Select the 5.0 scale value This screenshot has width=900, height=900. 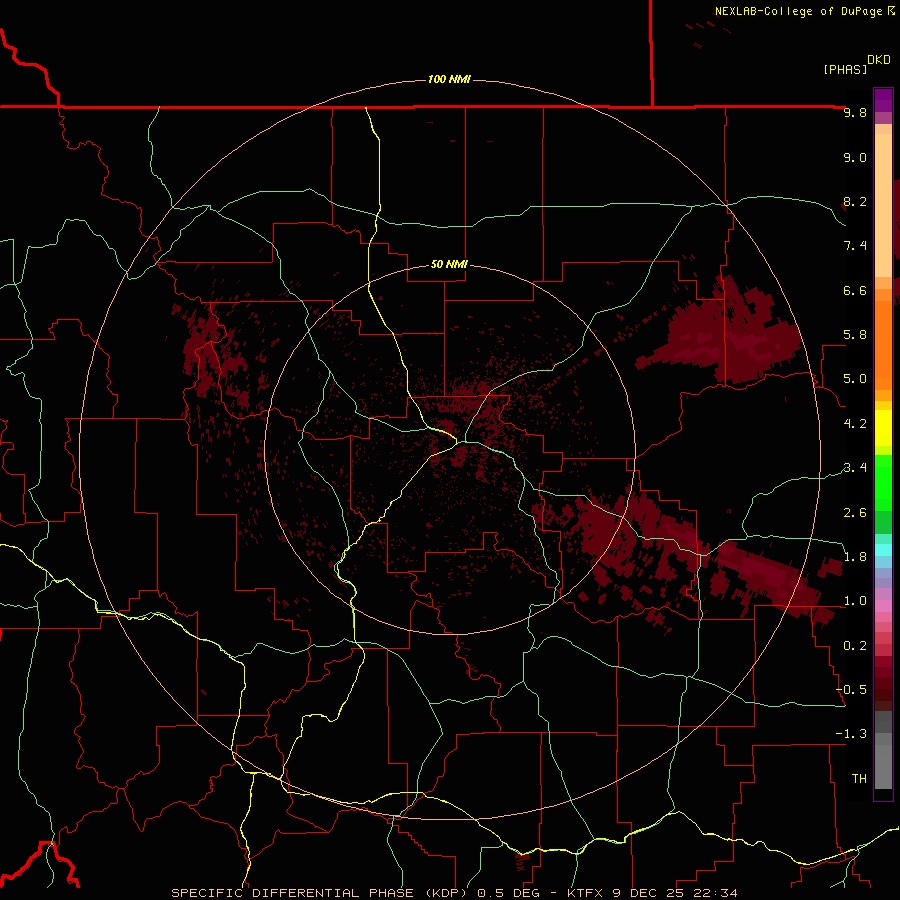[x=855, y=379]
